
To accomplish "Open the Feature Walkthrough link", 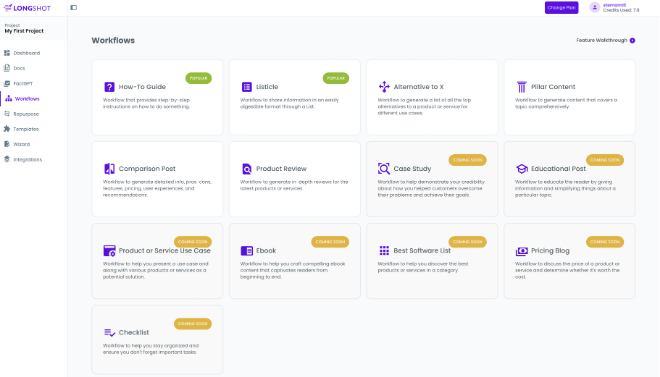I will click(606, 40).
